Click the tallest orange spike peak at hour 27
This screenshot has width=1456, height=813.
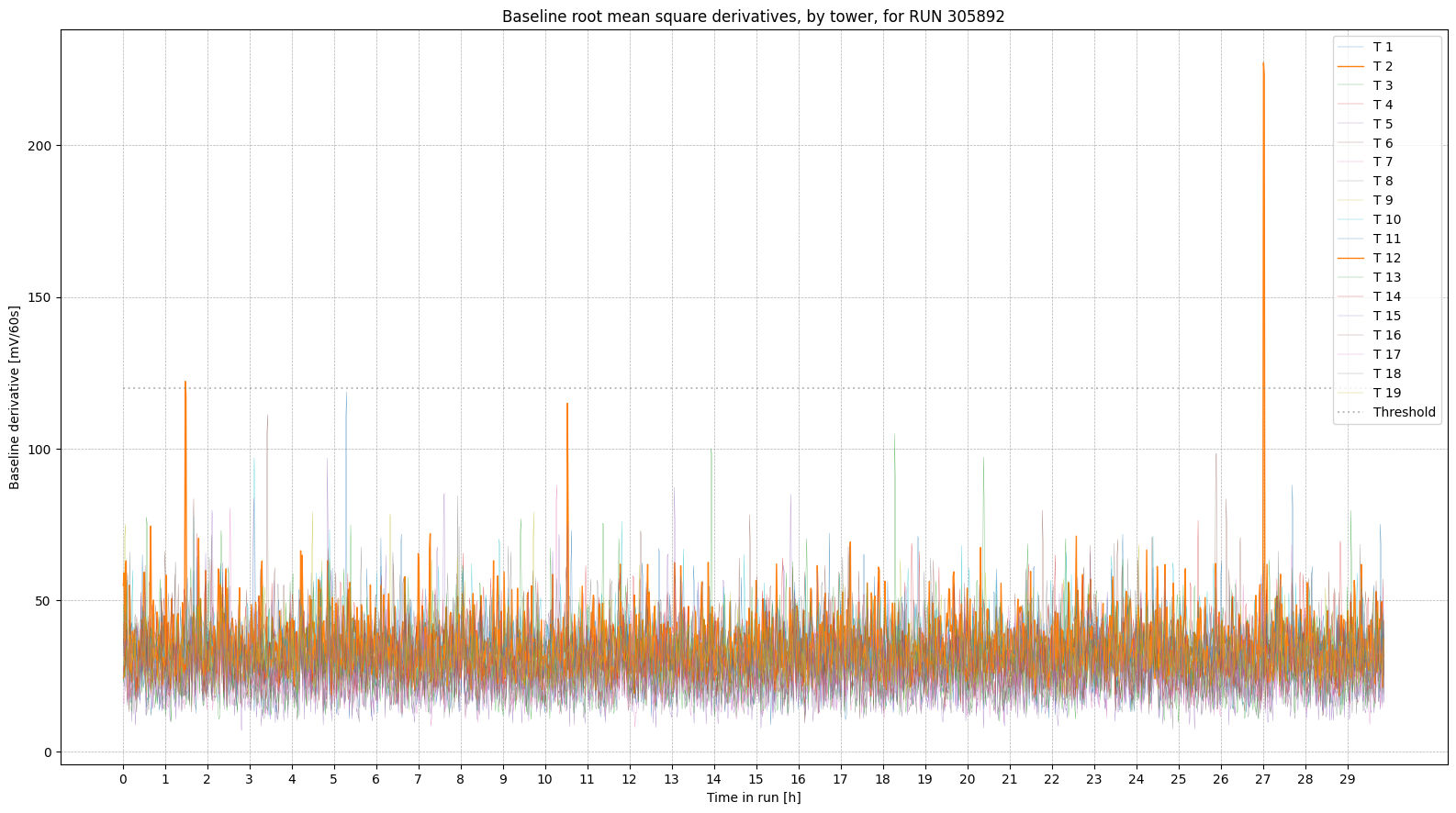1263,63
